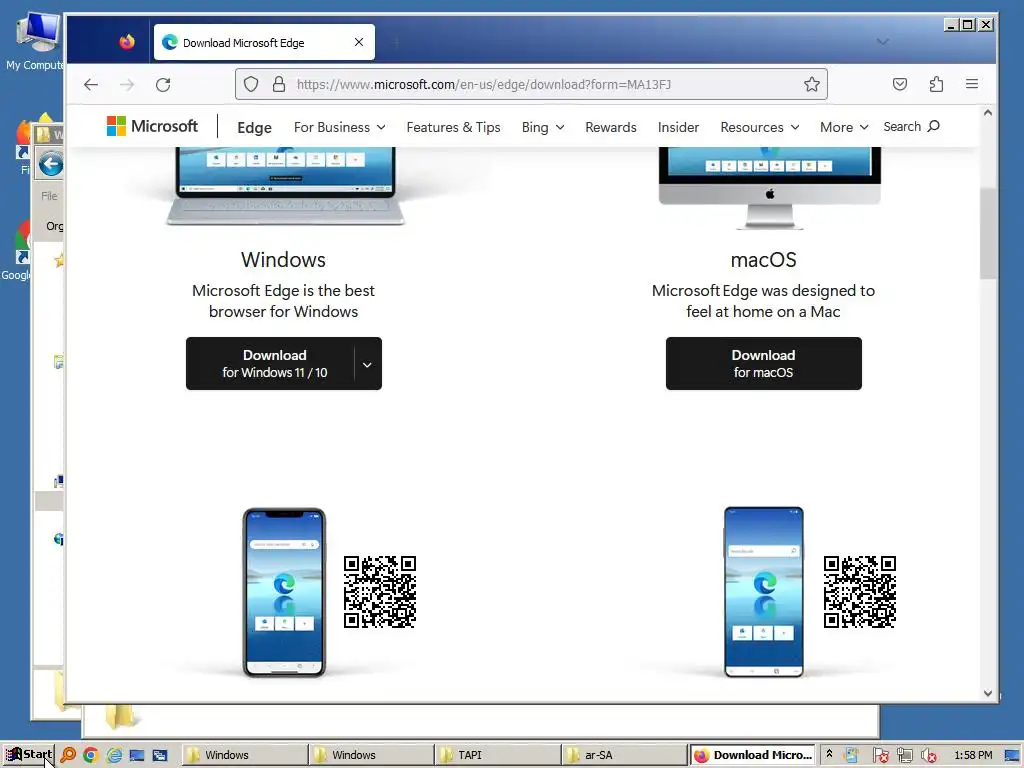The width and height of the screenshot is (1024, 768).
Task: Download Edge for macOS
Action: [763, 364]
